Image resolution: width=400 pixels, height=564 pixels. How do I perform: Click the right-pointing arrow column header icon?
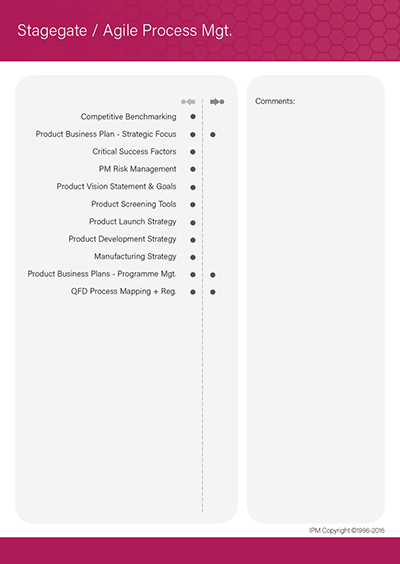pos(217,102)
